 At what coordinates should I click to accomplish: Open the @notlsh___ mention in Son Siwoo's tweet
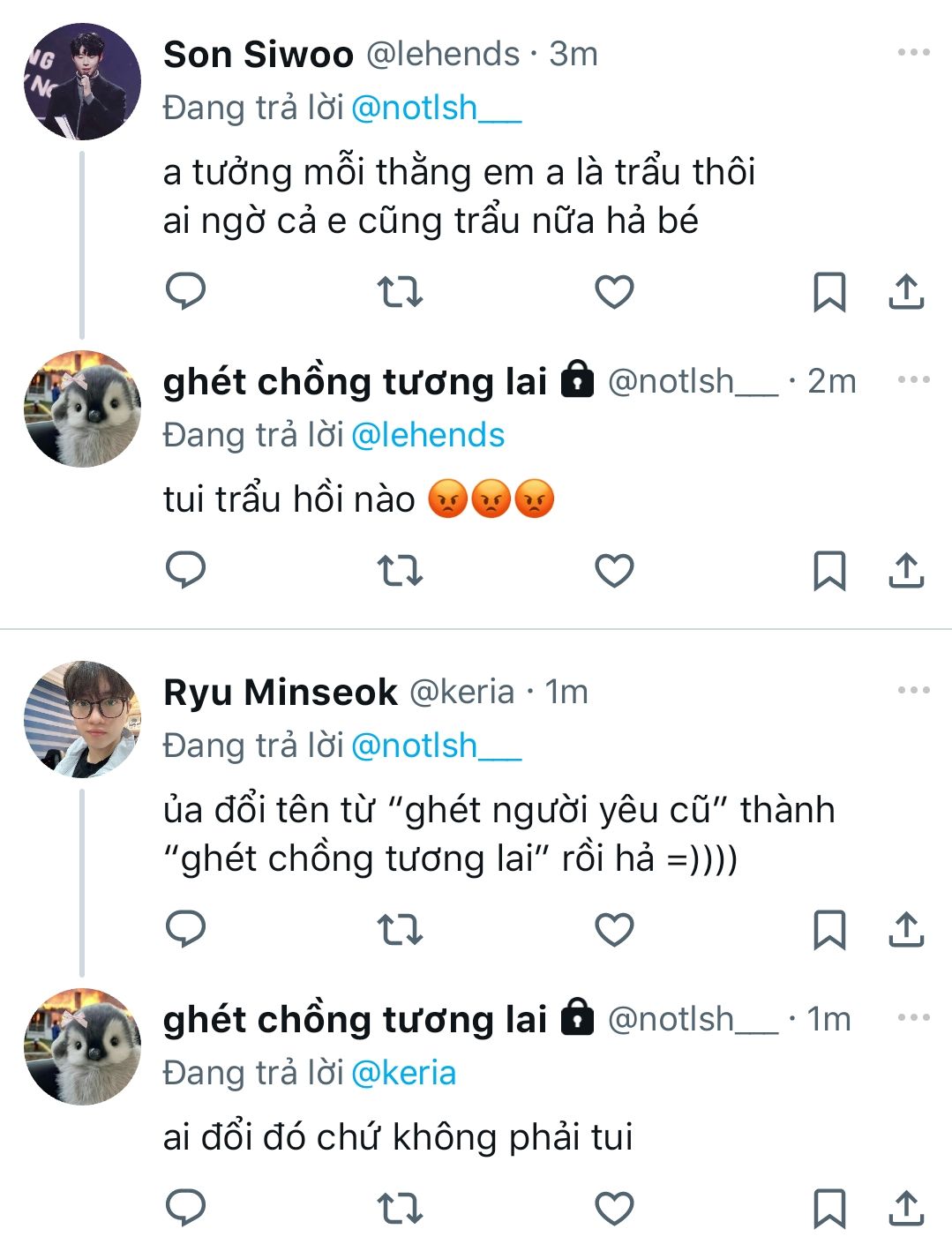point(436,109)
